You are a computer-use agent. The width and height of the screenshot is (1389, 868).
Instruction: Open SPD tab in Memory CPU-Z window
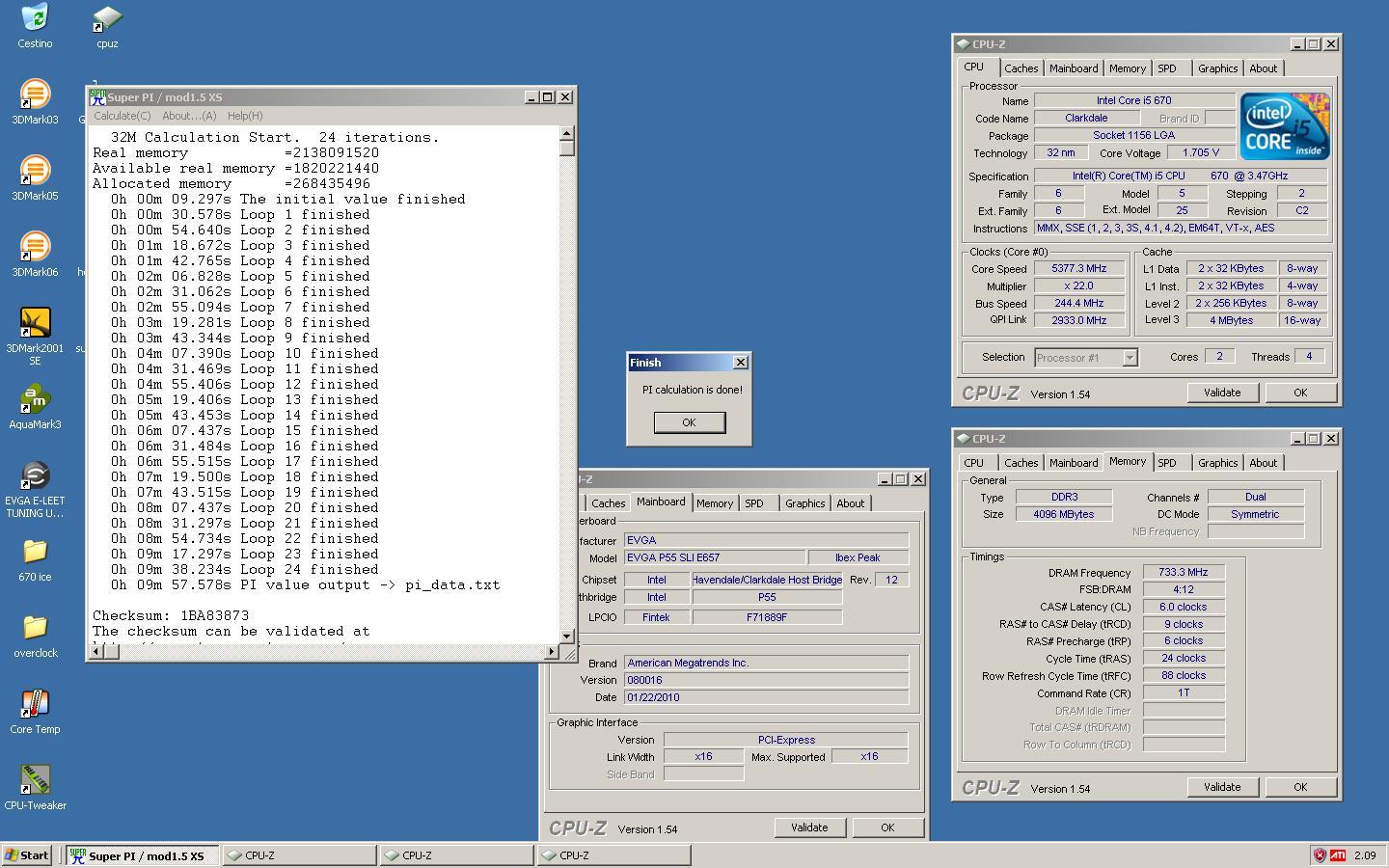click(1167, 463)
